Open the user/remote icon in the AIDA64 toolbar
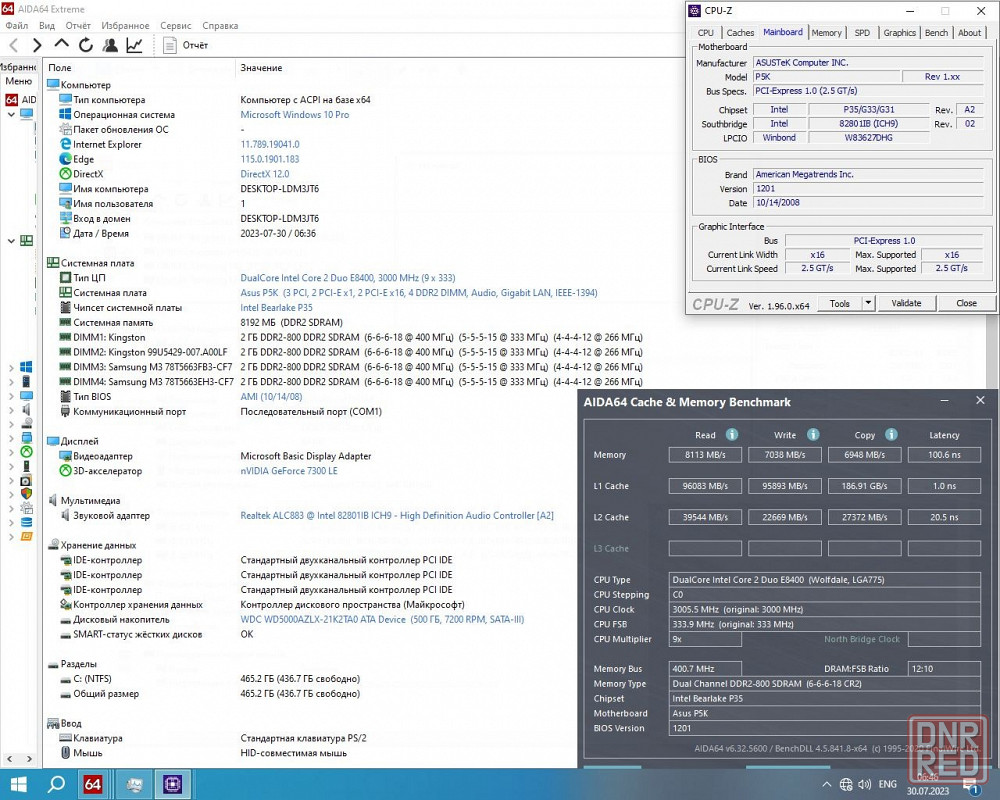1000x800 pixels. pos(110,45)
